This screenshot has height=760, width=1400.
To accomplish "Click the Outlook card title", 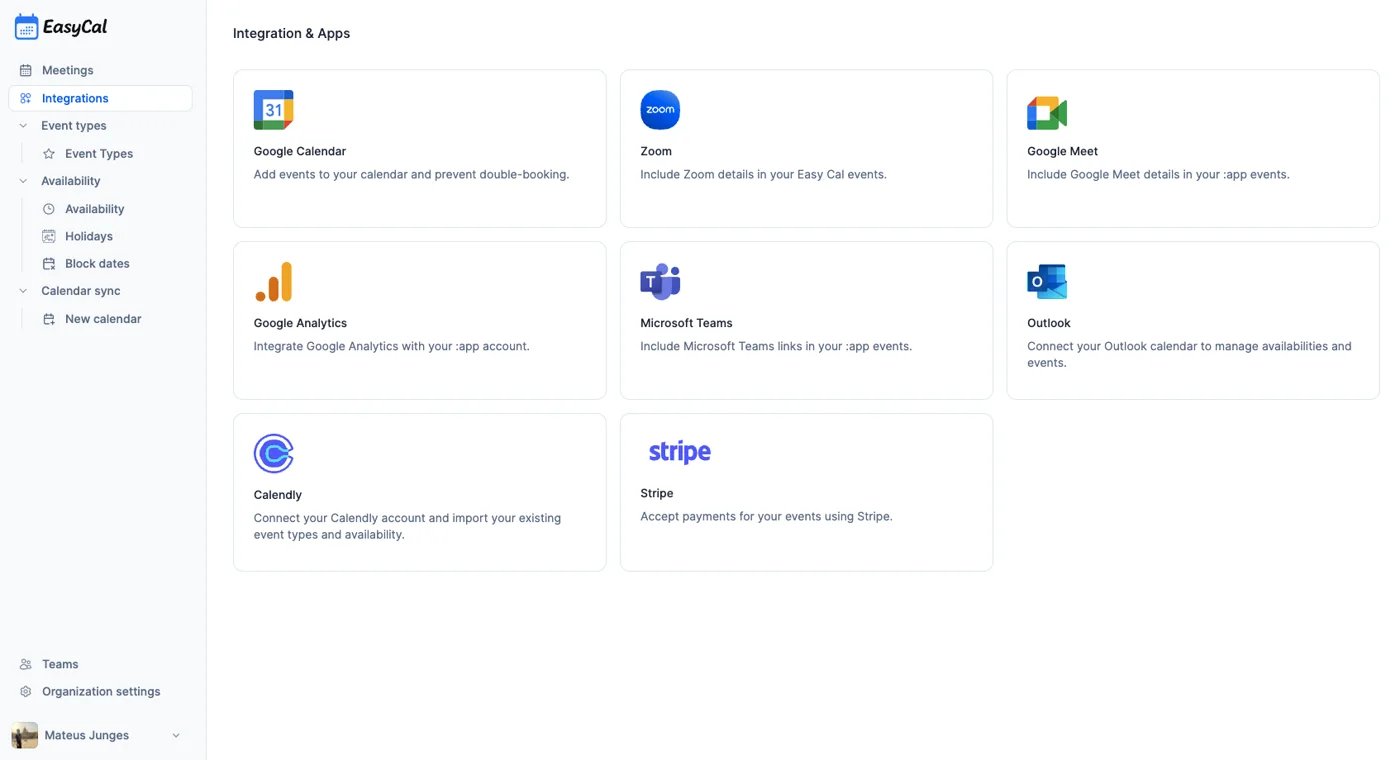I will 1049,323.
